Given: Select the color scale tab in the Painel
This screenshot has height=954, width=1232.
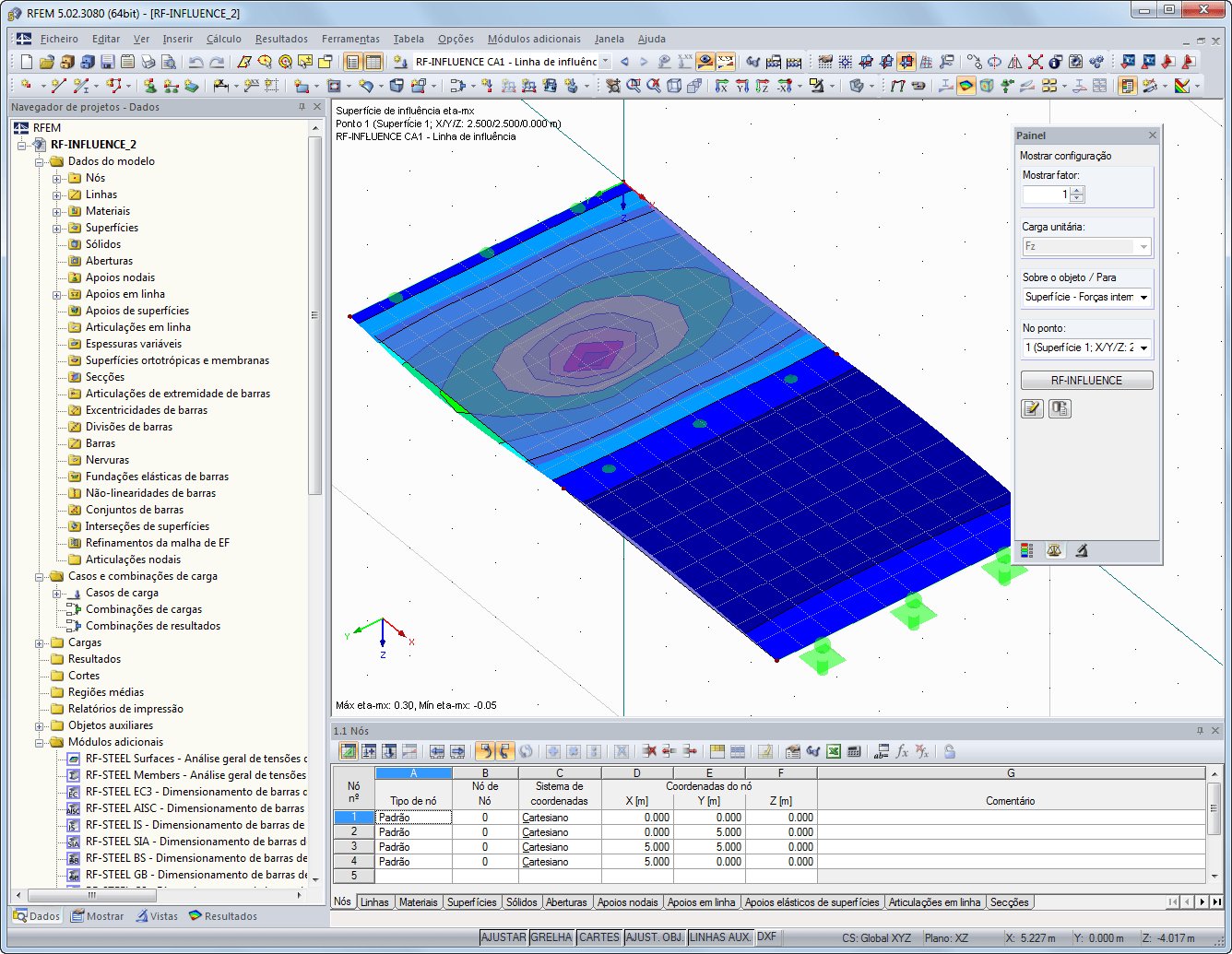Looking at the screenshot, I should (1026, 550).
